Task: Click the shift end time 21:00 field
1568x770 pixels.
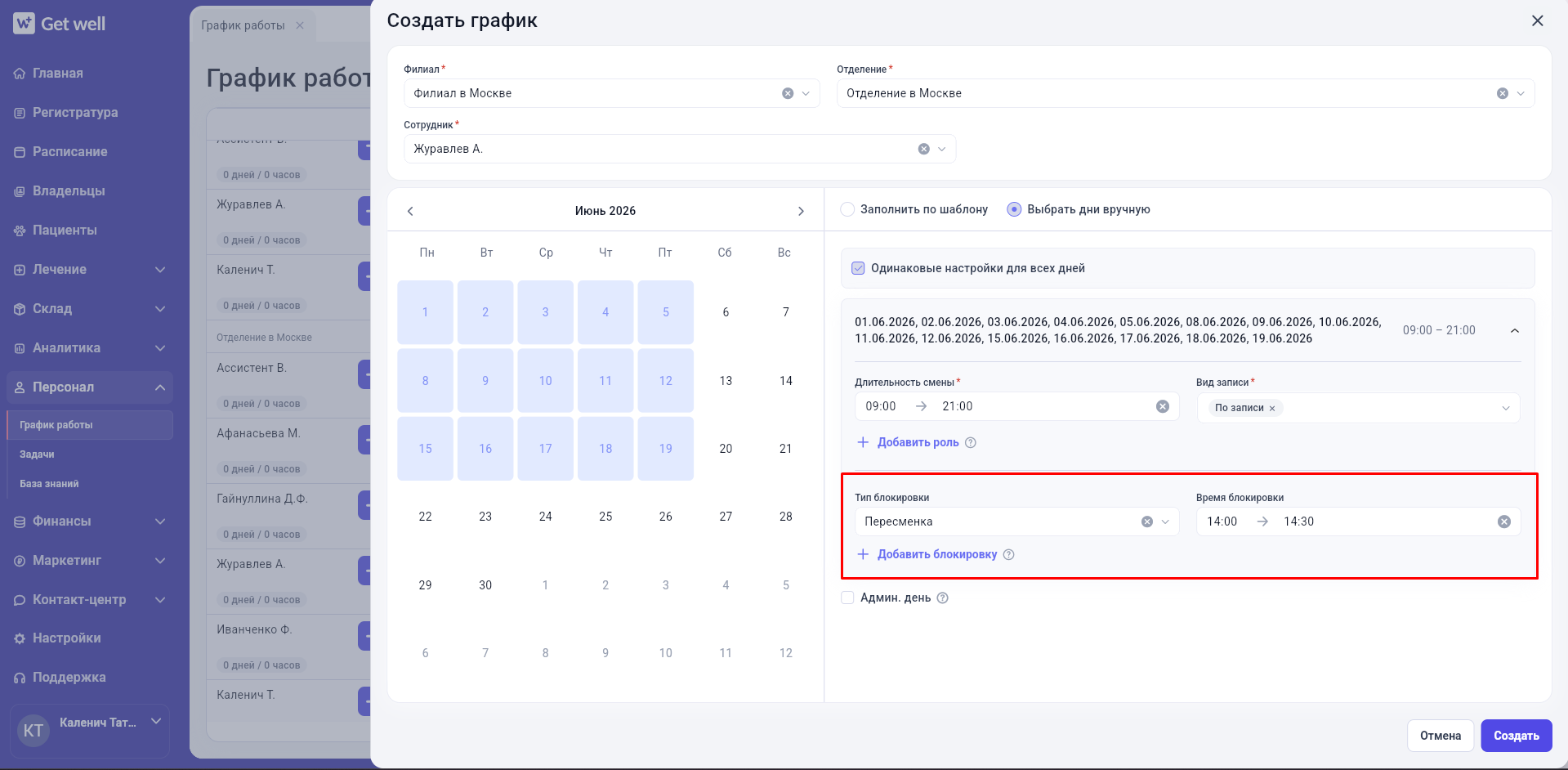Action: [958, 406]
